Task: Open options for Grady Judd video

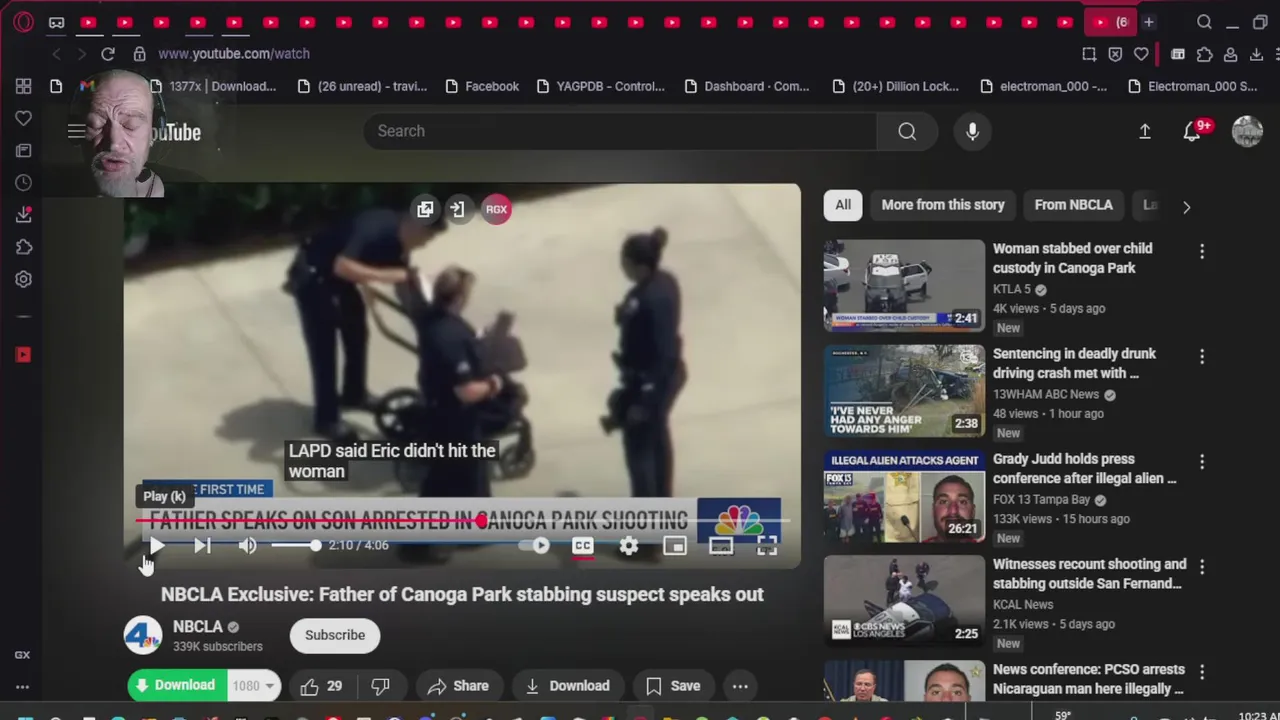Action: point(1202,462)
